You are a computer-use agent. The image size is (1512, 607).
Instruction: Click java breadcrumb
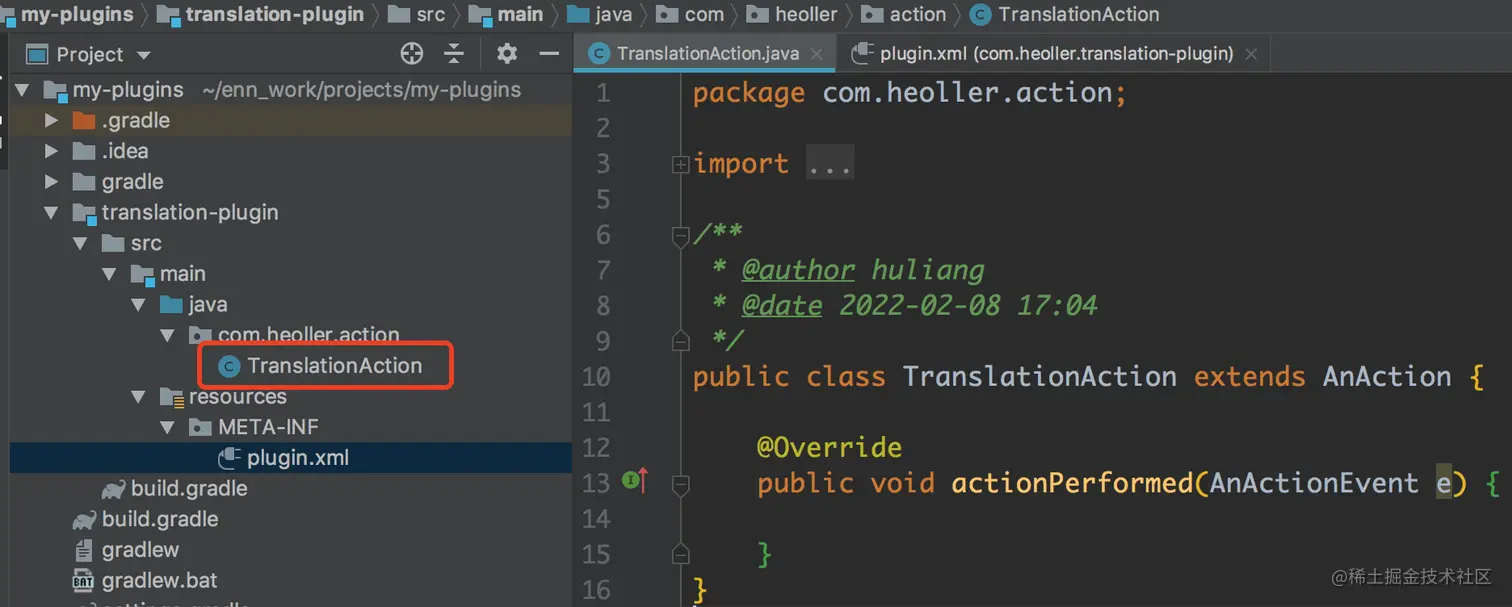[x=614, y=14]
